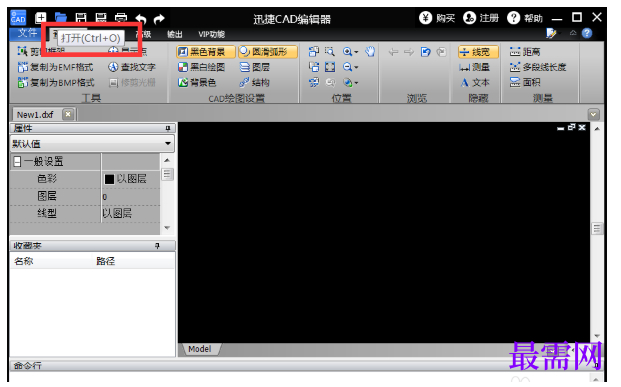This screenshot has width=621, height=387.
Task: Restore the drawing area inner window
Action: [x=571, y=127]
